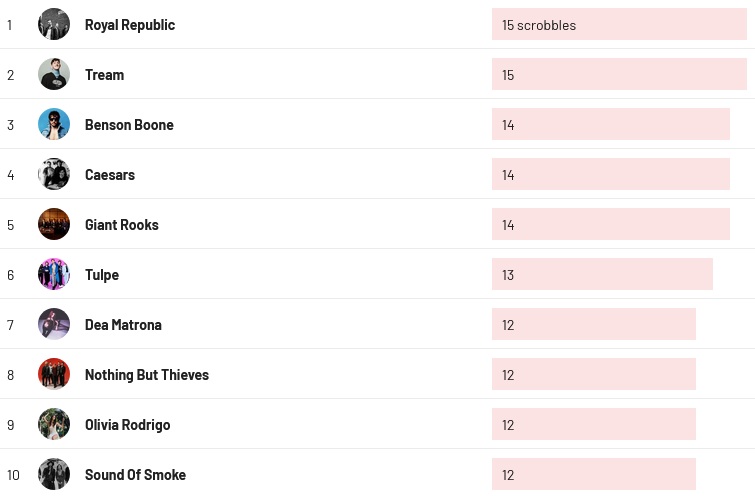Screen dimensions: 755x496
Task: Open Benson Boone's avatar image
Action: (54, 124)
